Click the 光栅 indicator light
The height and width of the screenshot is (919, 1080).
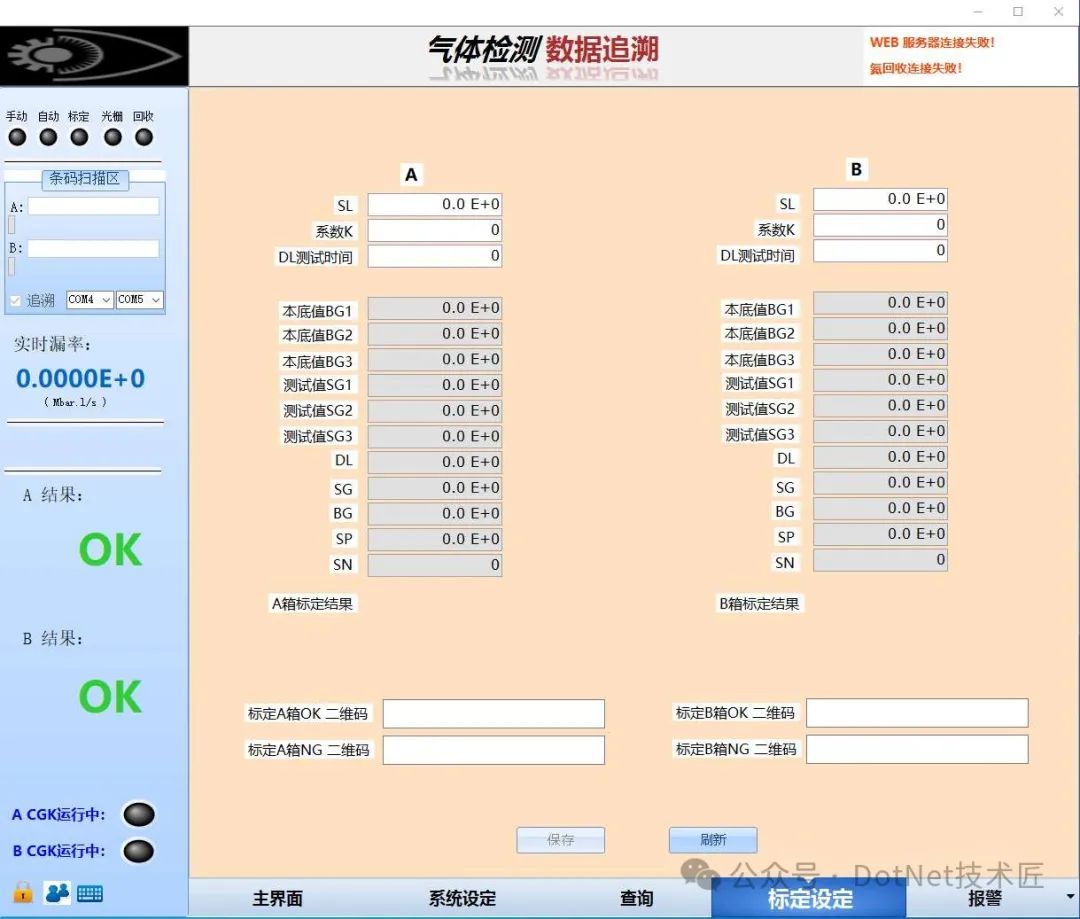tap(113, 137)
